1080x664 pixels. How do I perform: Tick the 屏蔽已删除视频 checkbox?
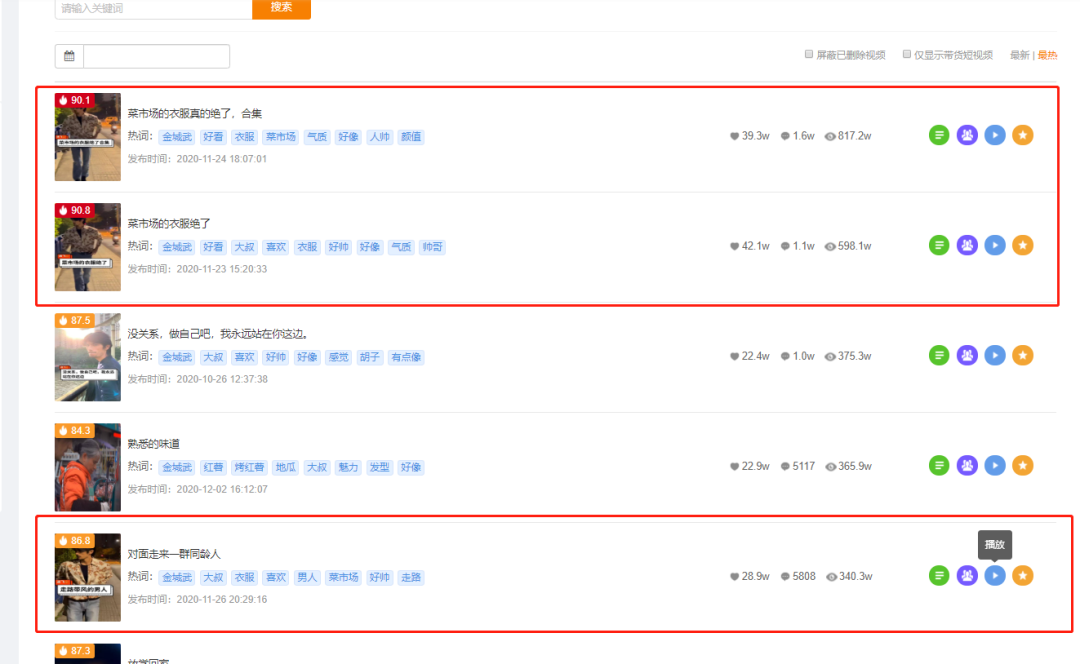809,54
